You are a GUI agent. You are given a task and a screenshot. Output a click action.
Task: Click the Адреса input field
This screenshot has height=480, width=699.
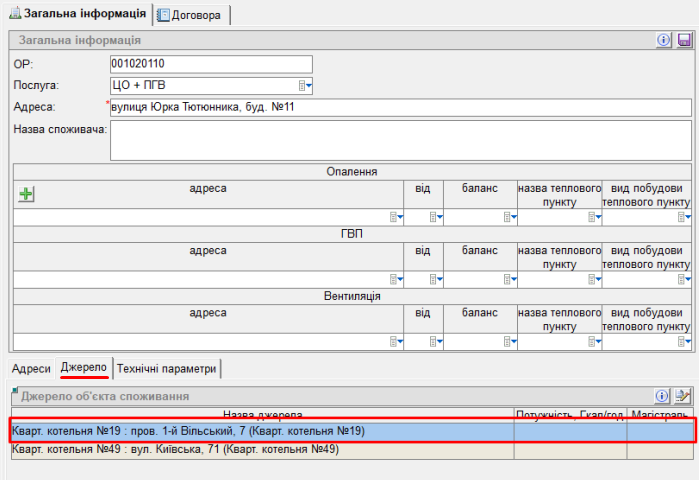click(x=400, y=108)
